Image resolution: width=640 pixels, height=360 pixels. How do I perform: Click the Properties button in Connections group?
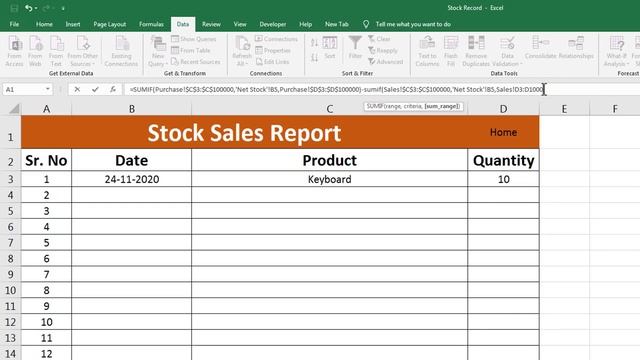(x=273, y=50)
